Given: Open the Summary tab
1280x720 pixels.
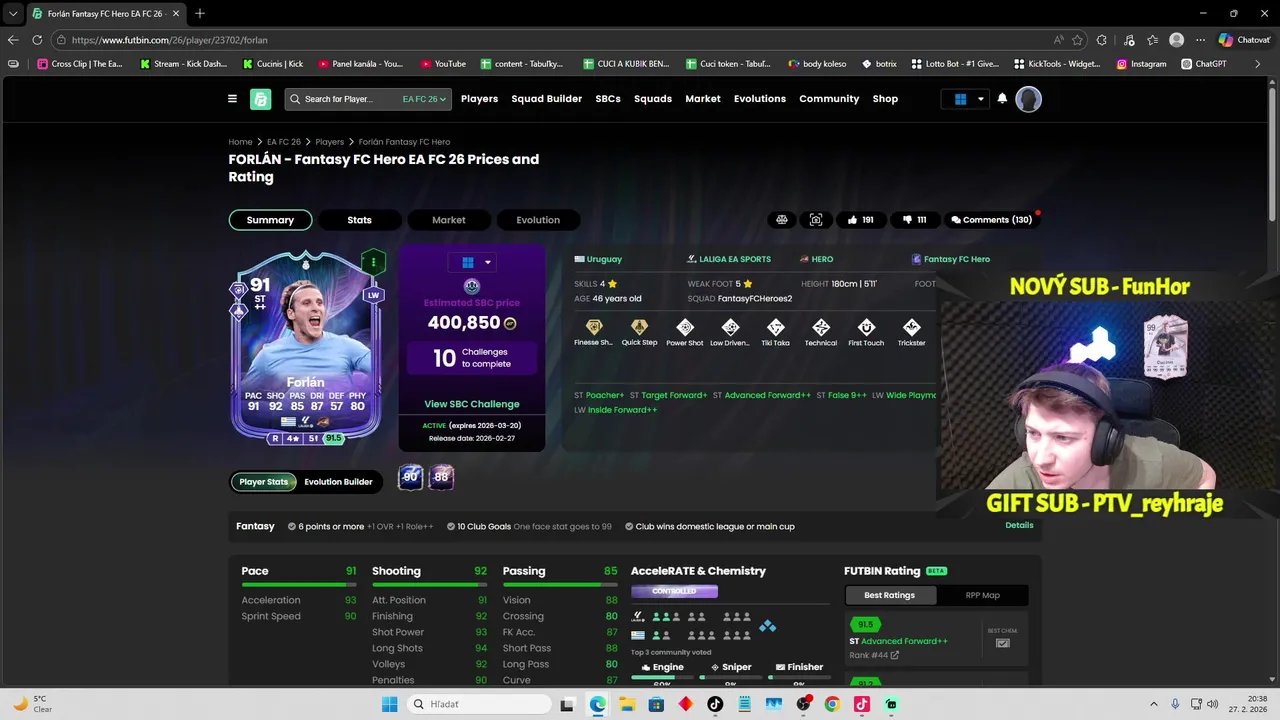Looking at the screenshot, I should click(270, 220).
